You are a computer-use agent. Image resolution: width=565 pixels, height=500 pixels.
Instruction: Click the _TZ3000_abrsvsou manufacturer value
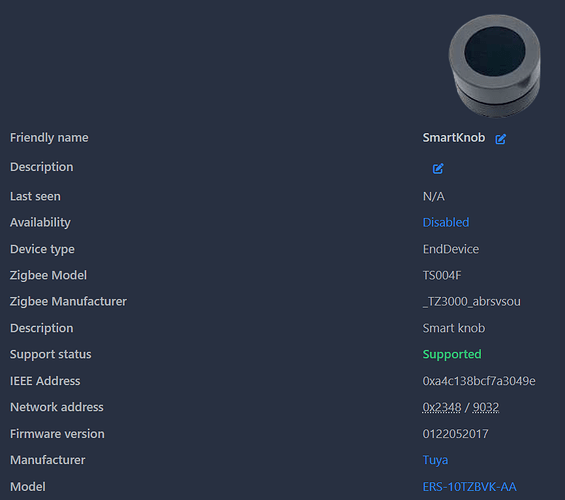tap(472, 302)
